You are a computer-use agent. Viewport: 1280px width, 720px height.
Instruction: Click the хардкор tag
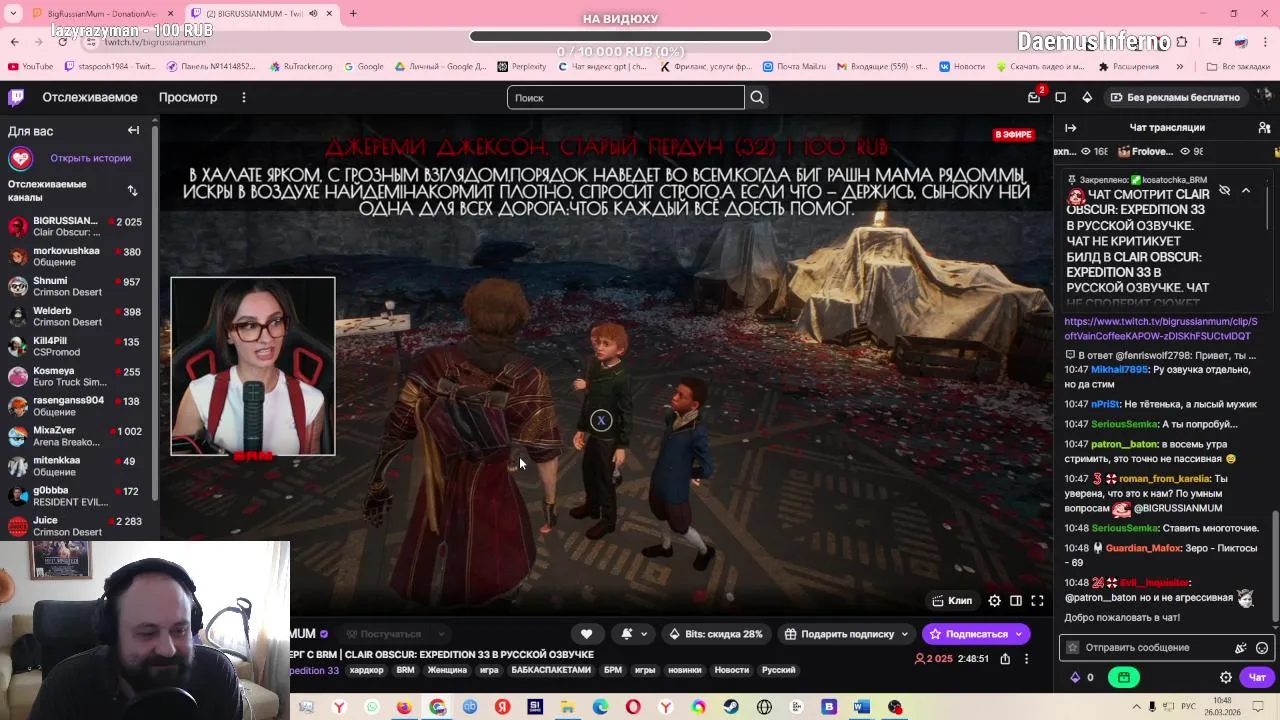click(367, 670)
